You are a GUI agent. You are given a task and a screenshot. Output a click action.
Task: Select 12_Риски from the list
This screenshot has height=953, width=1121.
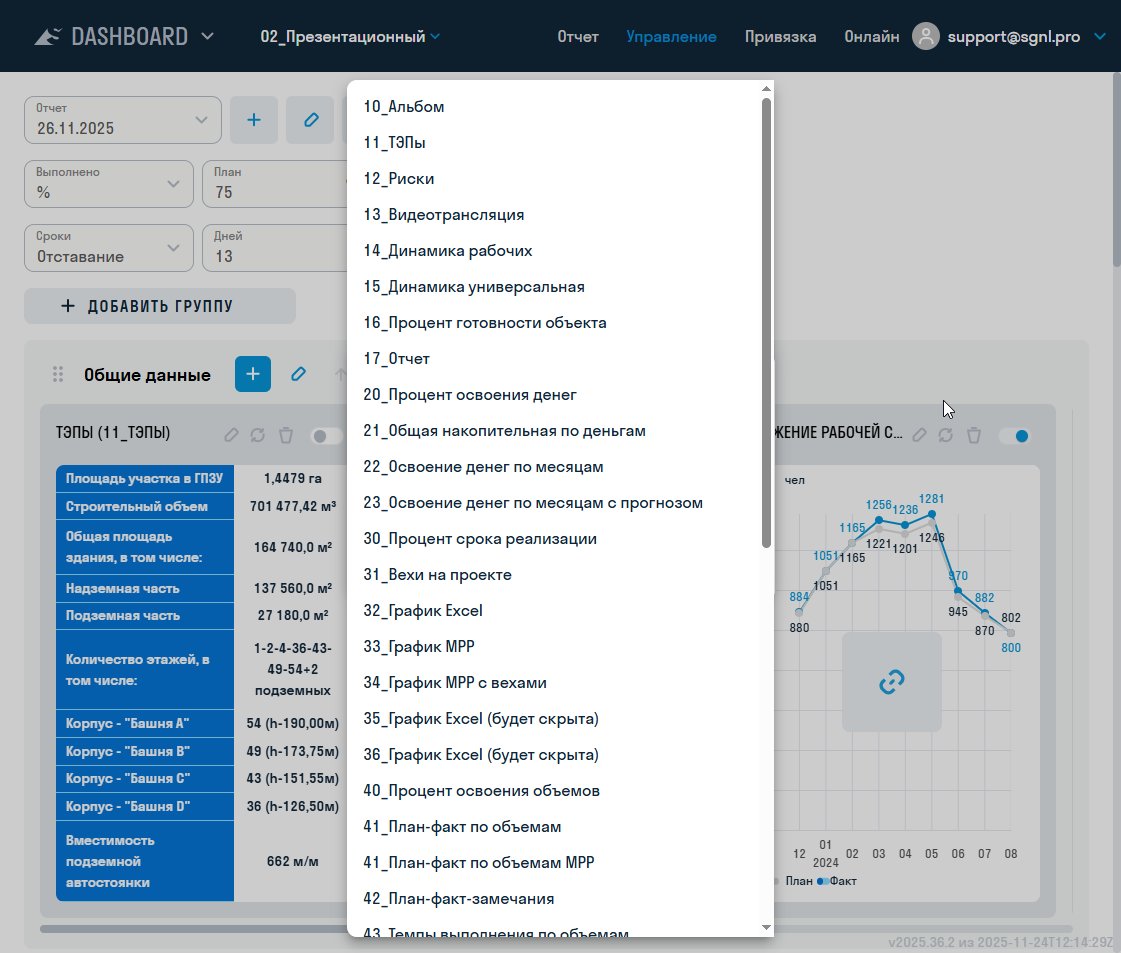pyautogui.click(x=399, y=179)
